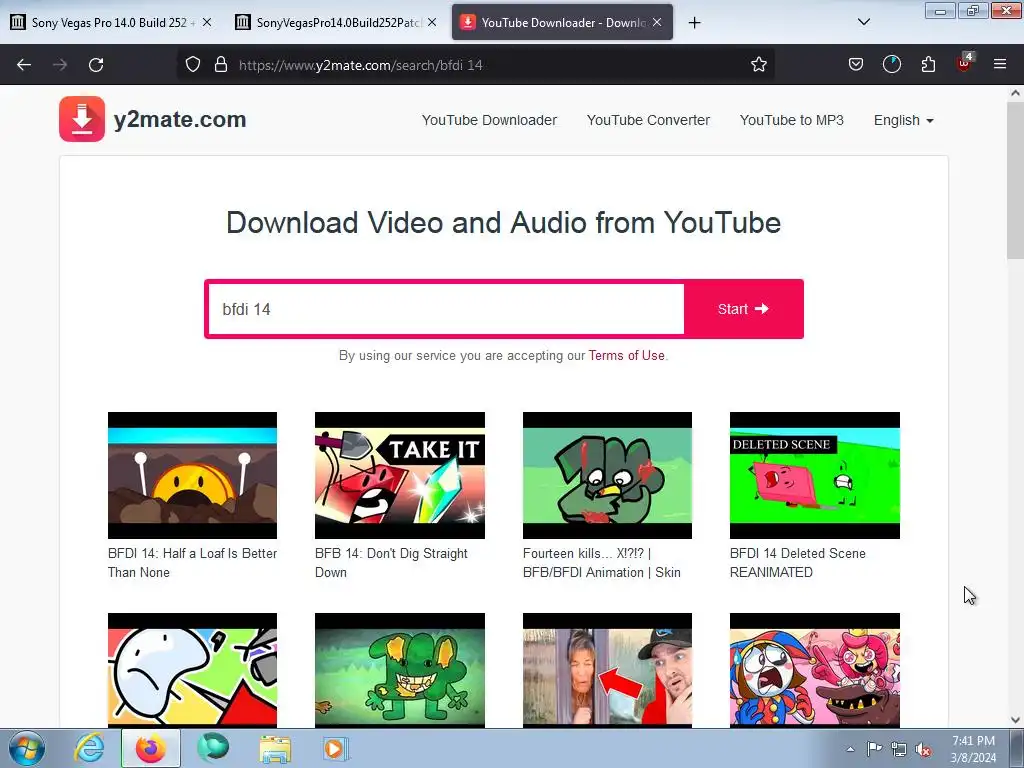Click the Firefox taskbar icon
1024x768 pixels.
(150, 748)
